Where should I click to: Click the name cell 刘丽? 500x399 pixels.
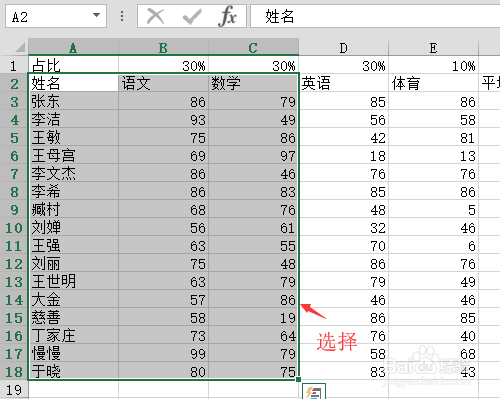pos(73,263)
